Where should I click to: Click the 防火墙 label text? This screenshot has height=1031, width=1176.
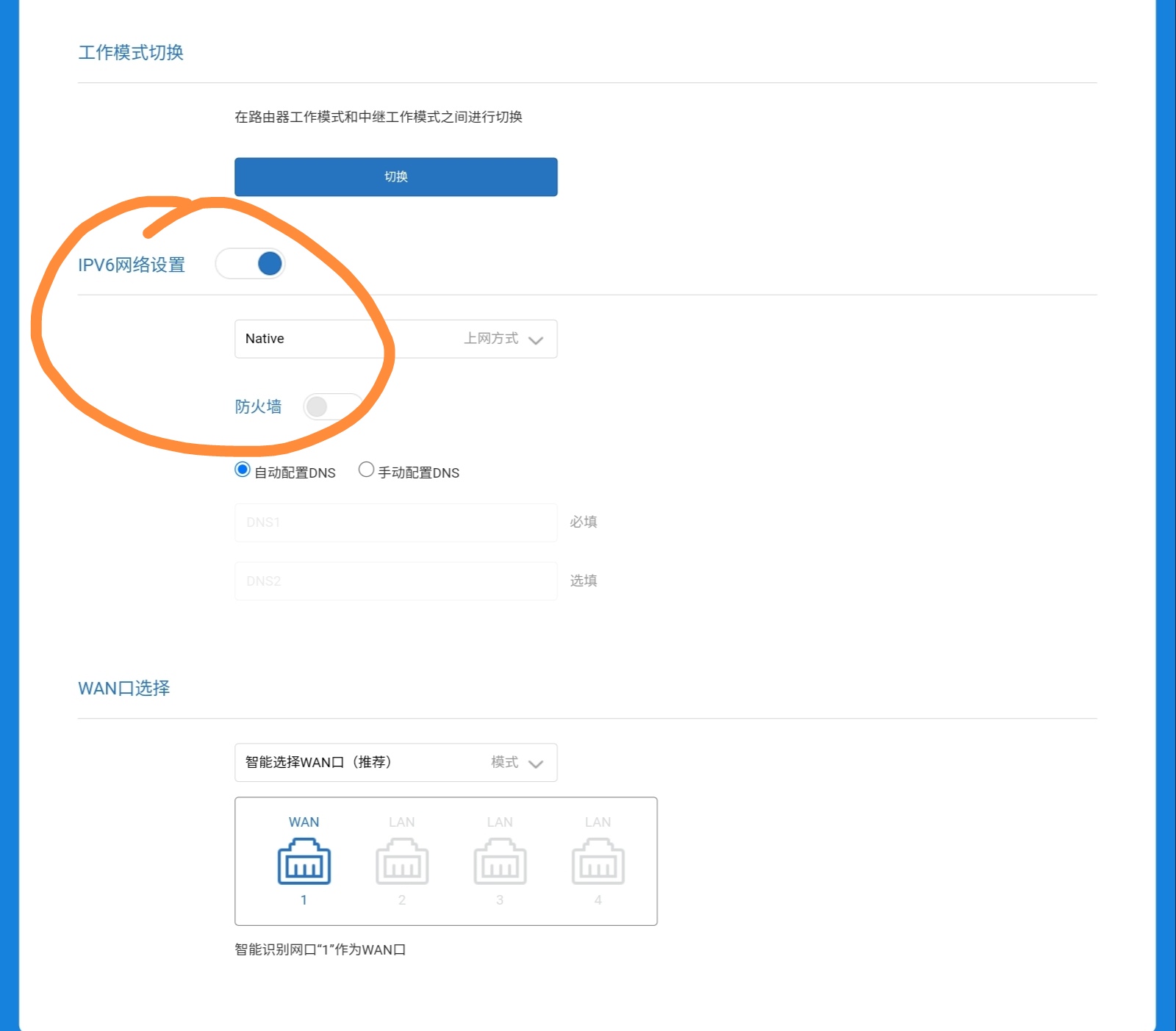click(258, 406)
